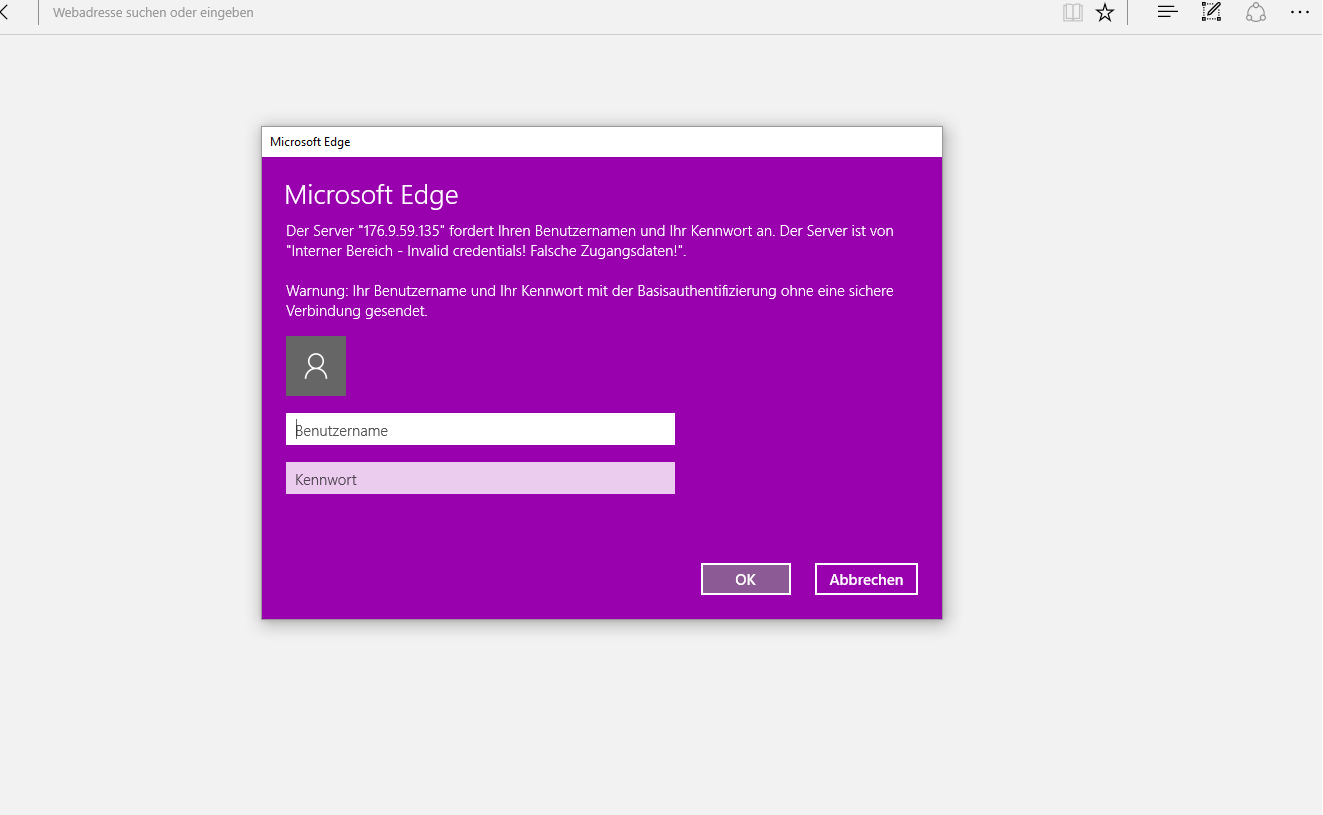Click the small dialog title bar text
Screen dimensions: 1323x815
coord(310,142)
